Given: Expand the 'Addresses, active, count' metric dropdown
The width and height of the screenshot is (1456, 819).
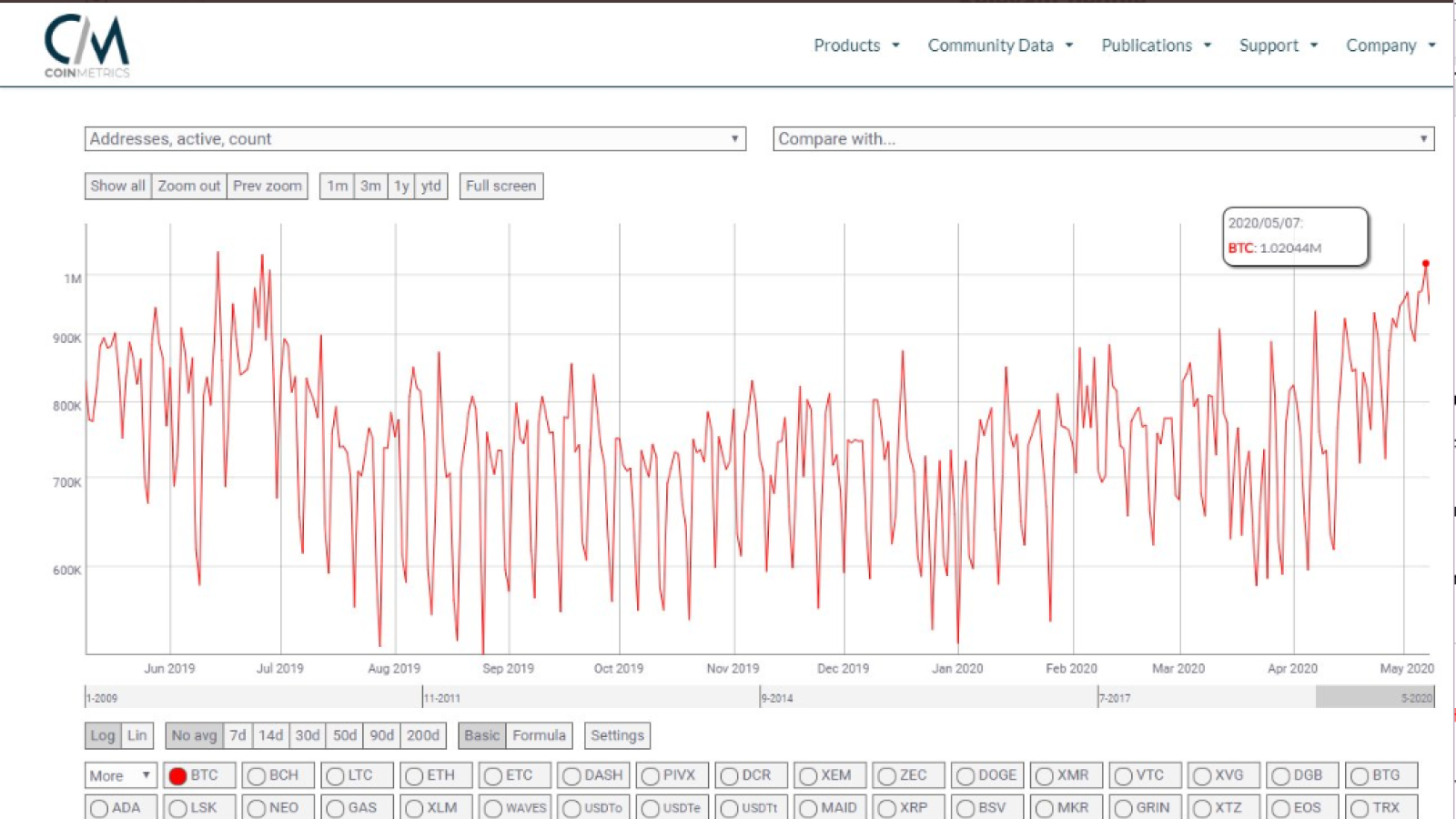Looking at the screenshot, I should tap(415, 138).
